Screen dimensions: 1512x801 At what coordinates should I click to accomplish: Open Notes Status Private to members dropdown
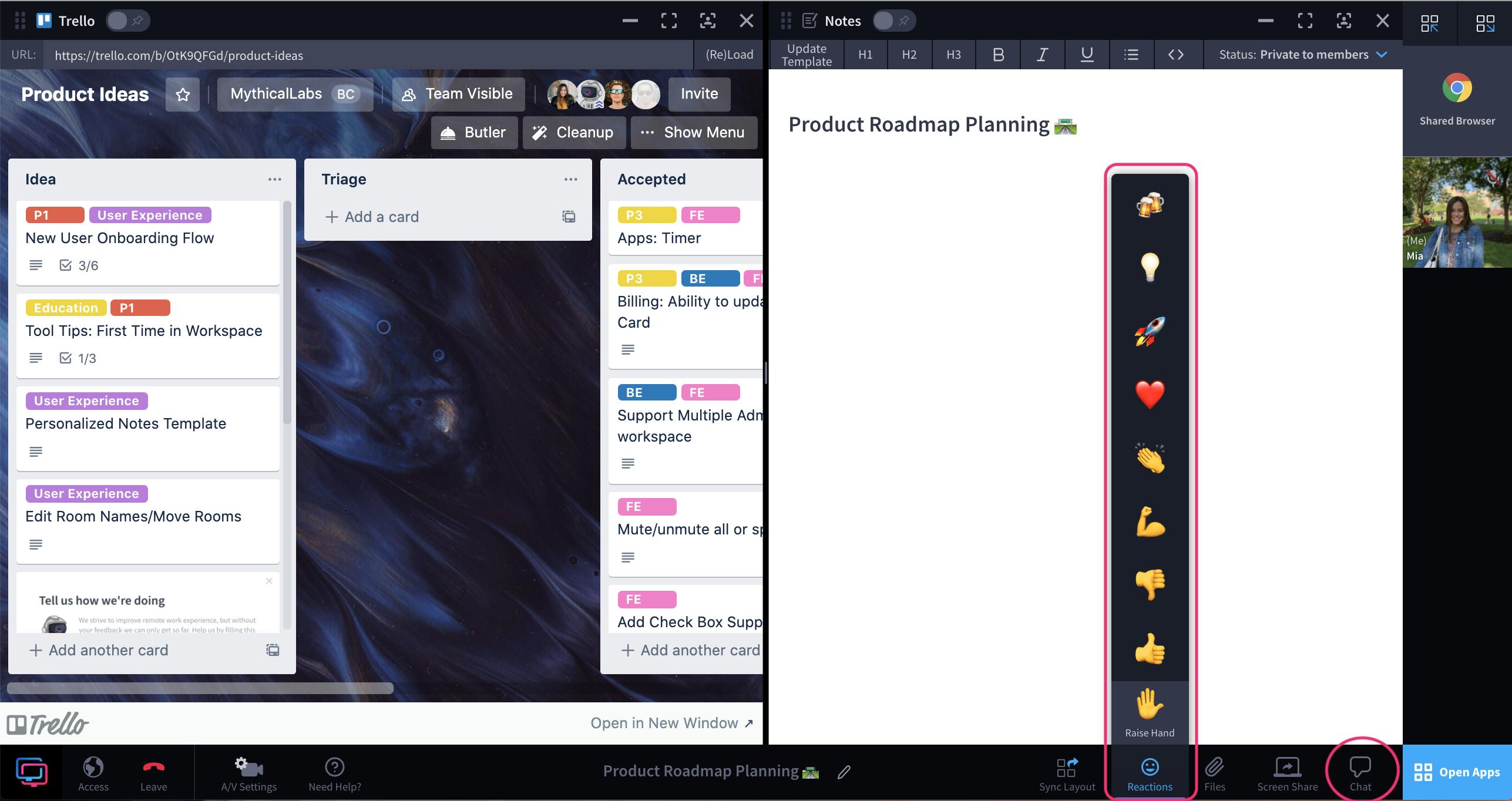[x=1303, y=55]
